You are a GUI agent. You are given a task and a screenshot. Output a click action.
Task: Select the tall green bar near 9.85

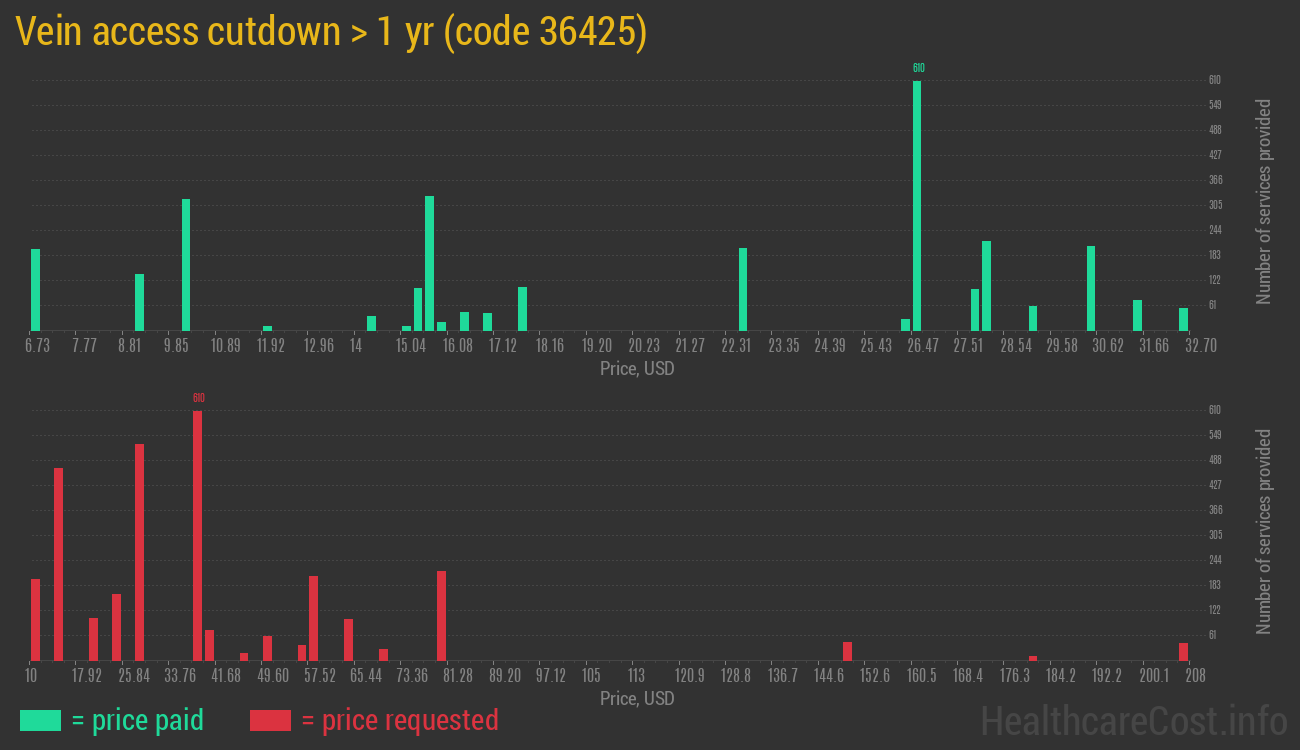point(186,265)
